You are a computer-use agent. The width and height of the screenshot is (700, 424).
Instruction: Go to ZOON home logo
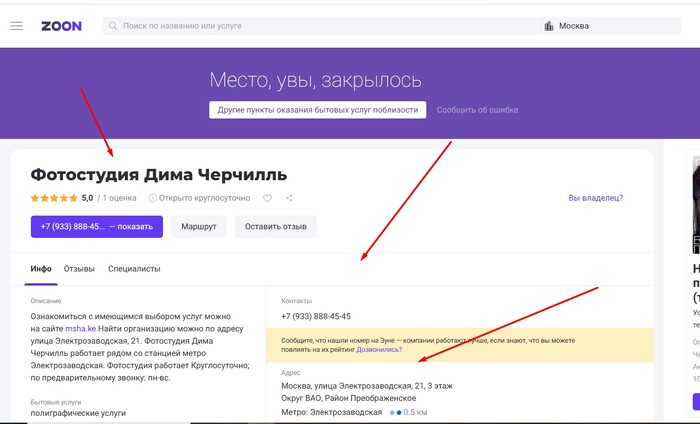pyautogui.click(x=62, y=26)
